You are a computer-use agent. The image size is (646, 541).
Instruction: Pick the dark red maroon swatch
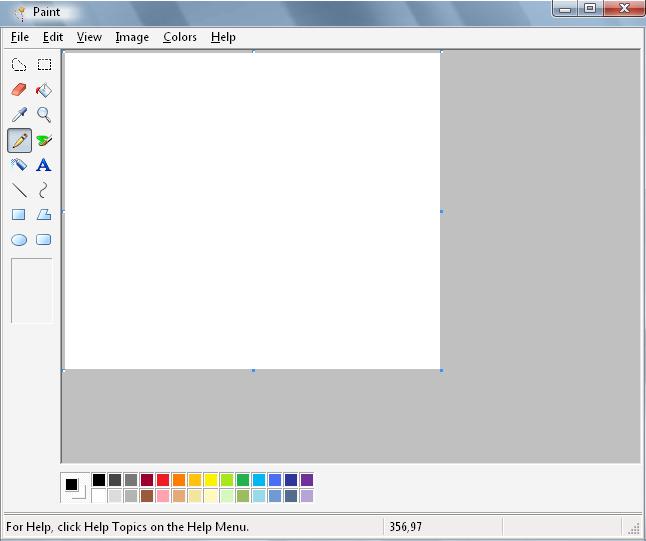[x=147, y=480]
